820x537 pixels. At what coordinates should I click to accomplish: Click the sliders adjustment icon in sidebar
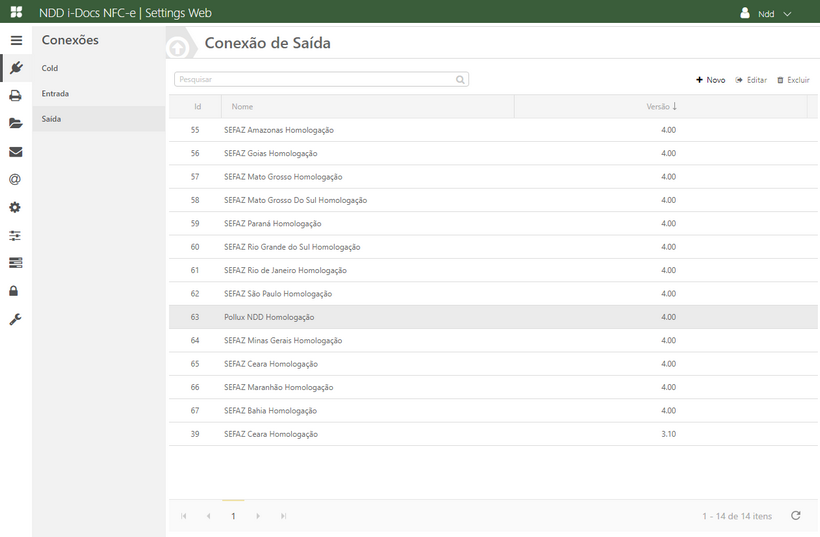16,236
